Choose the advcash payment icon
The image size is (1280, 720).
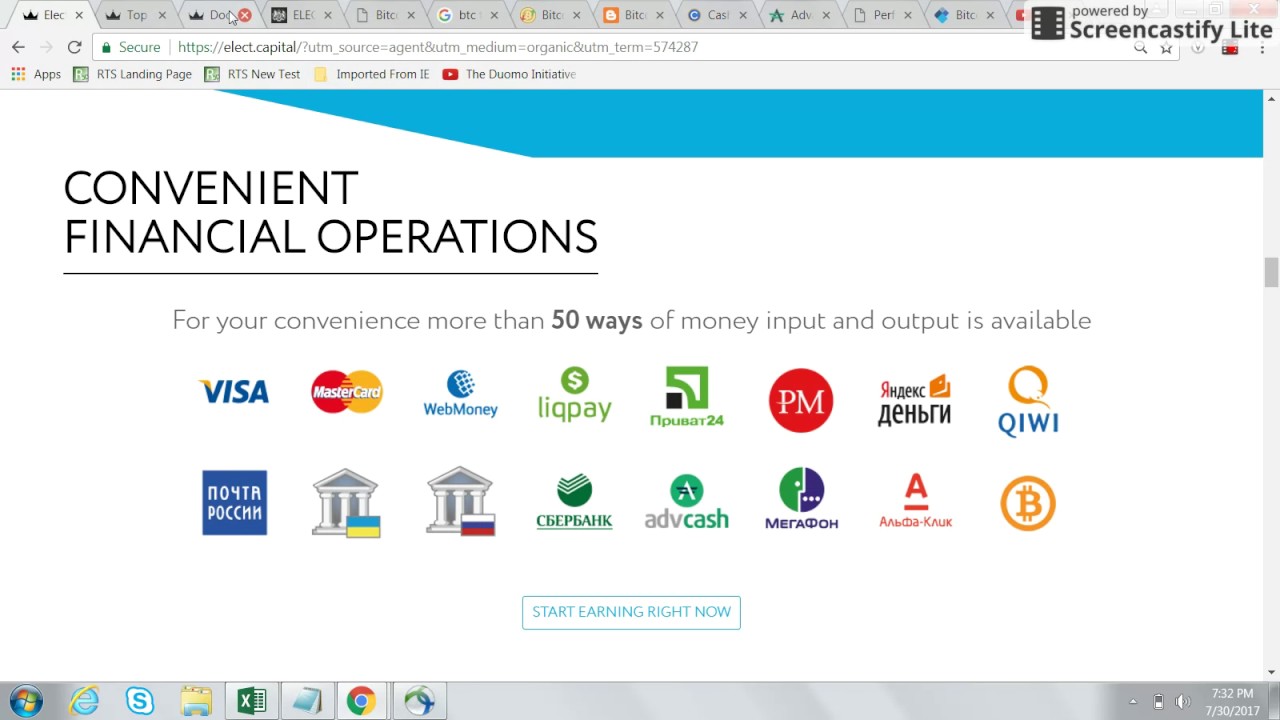[687, 502]
